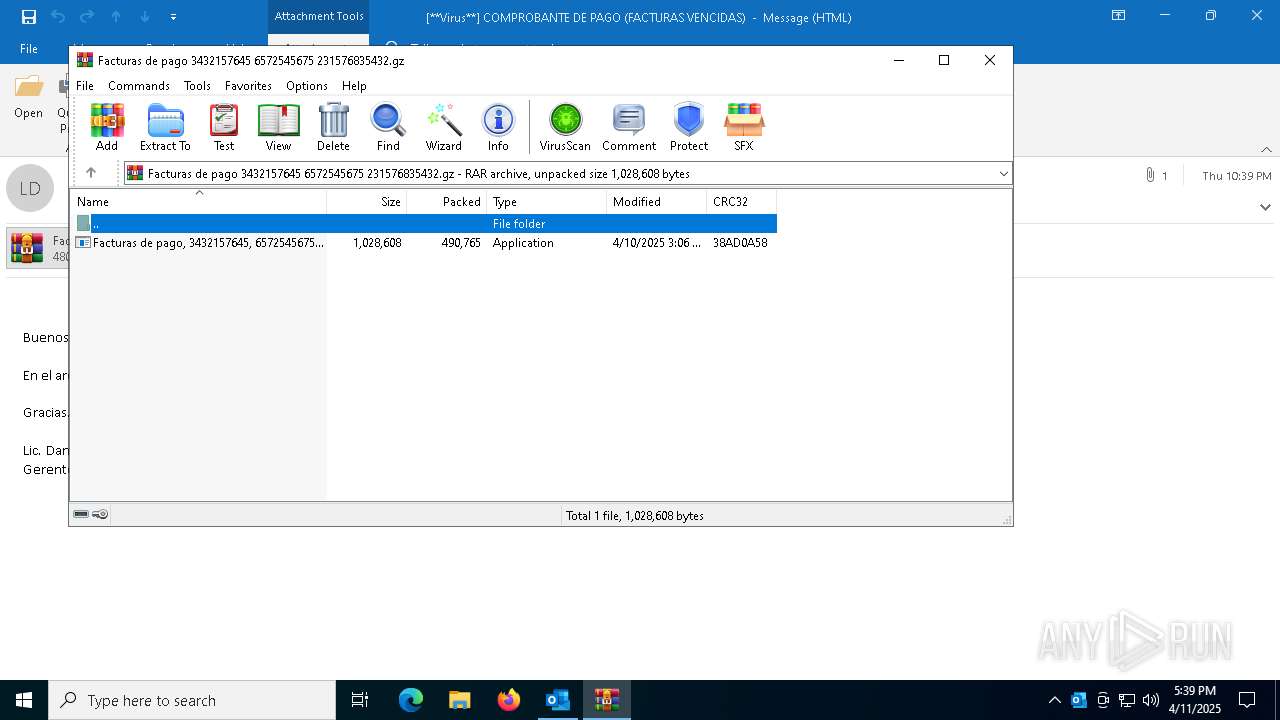Screen dimensions: 1280x720
Task: Click the Add toolbar icon in WinRAR
Action: (x=107, y=127)
